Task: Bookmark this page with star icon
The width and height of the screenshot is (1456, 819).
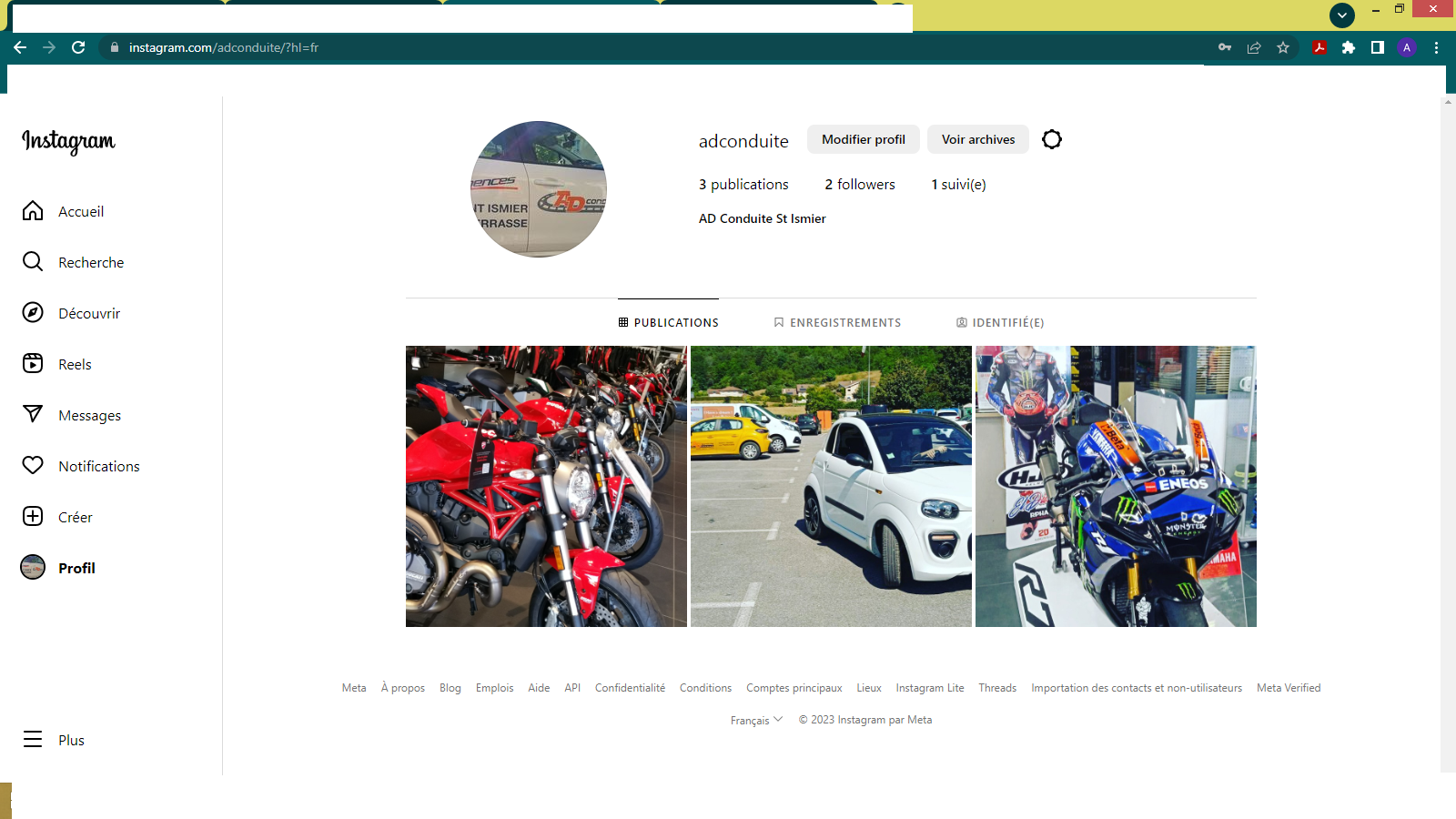Action: pyautogui.click(x=1283, y=47)
